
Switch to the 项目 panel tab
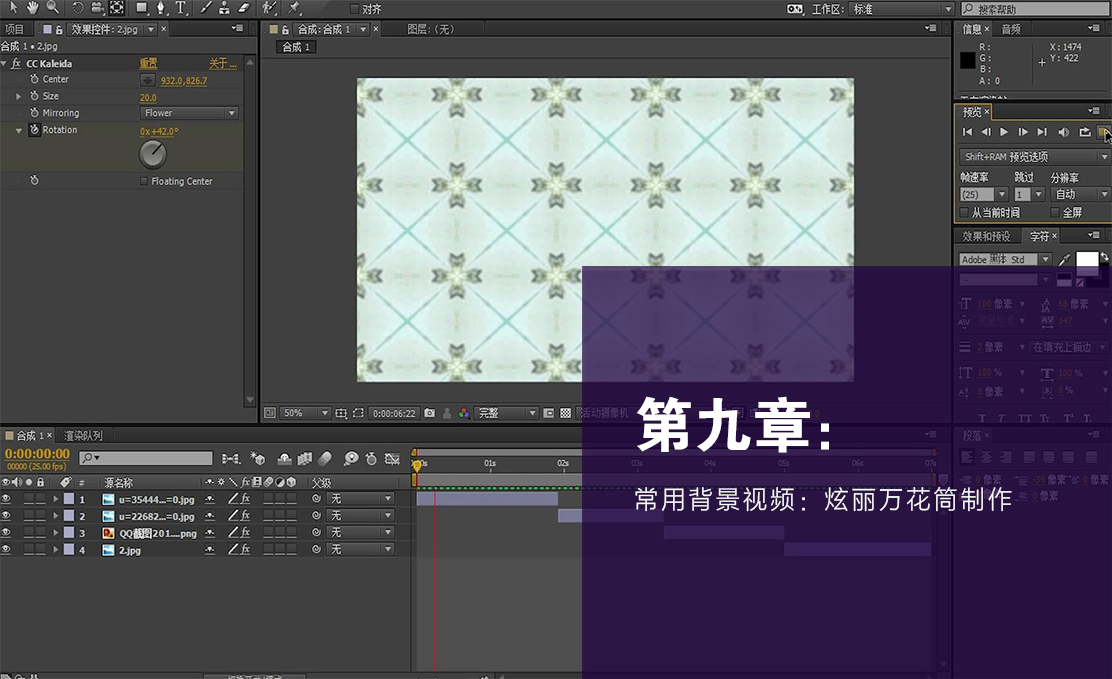click(14, 29)
